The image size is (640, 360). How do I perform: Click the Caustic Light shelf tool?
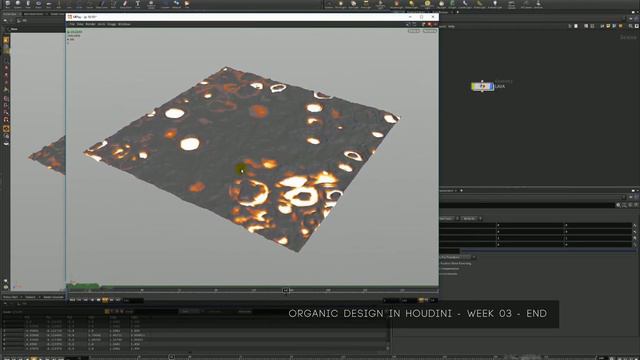465,4
